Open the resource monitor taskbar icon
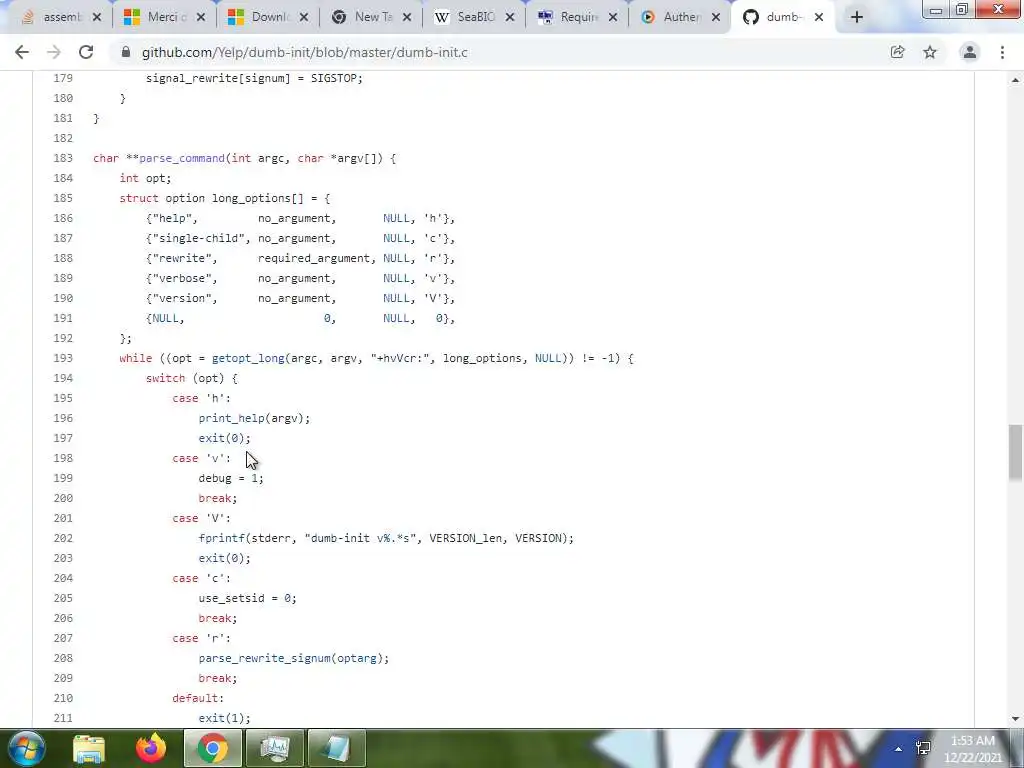Image resolution: width=1024 pixels, height=768 pixels. (275, 748)
